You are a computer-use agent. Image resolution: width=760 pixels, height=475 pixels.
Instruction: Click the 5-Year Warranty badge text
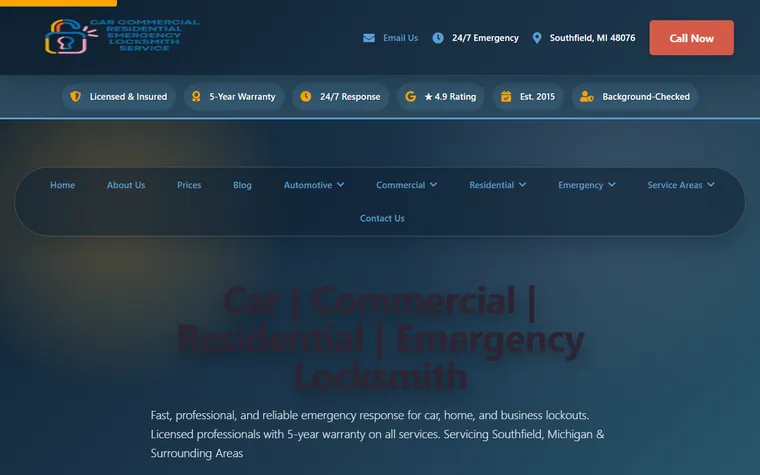[242, 96]
